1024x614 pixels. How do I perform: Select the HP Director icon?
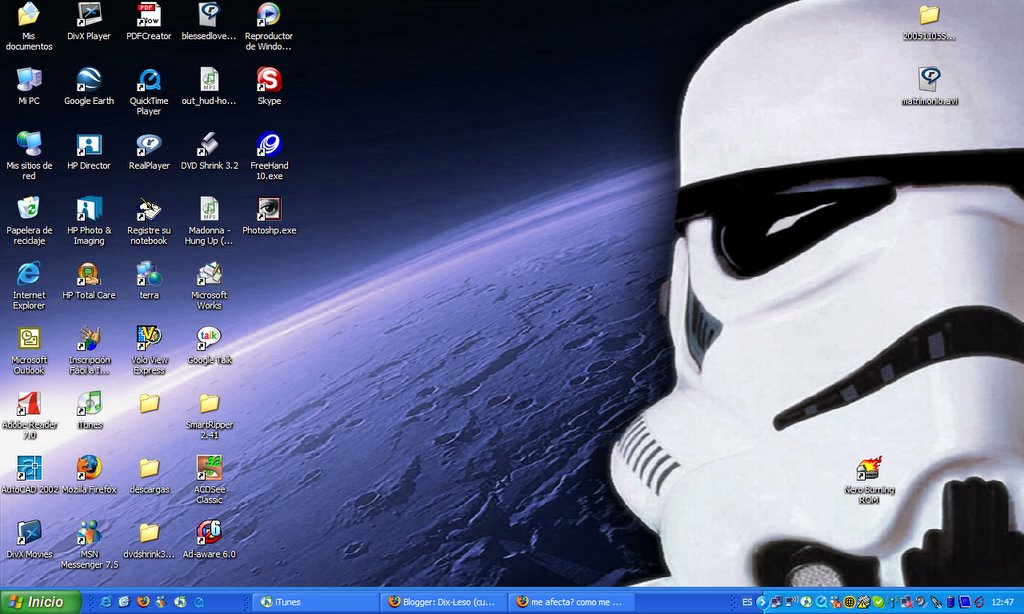tap(89, 144)
